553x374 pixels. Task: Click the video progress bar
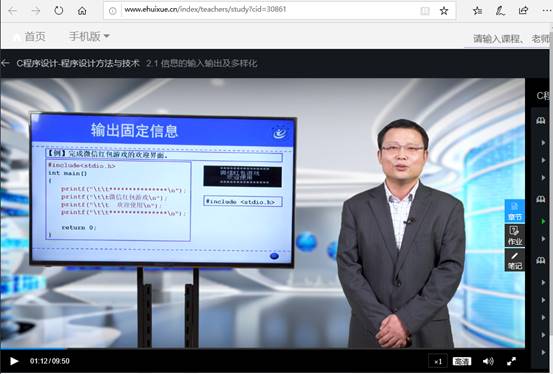coord(262,349)
